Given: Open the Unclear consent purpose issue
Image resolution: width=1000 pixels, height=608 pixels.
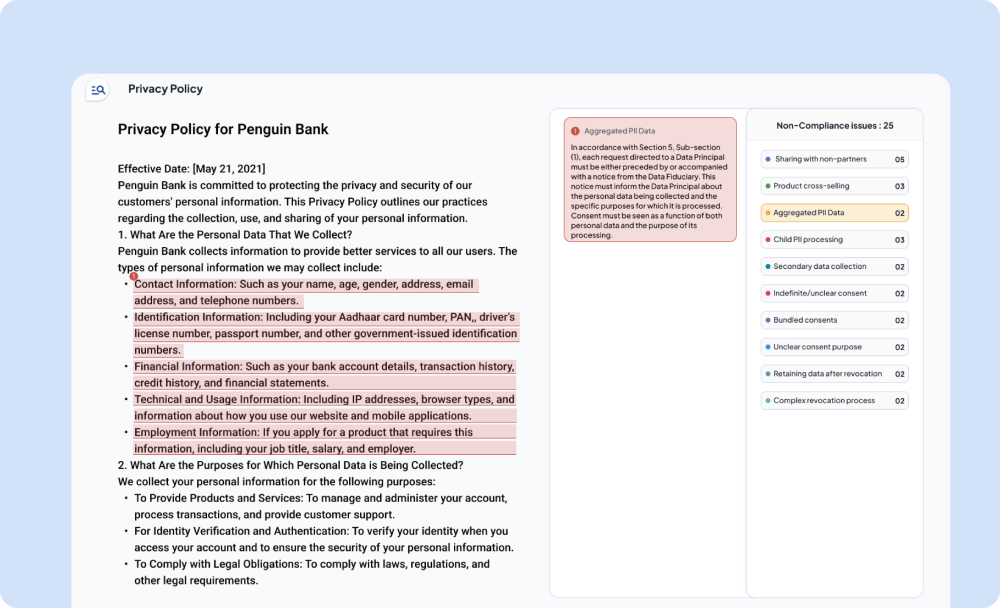Looking at the screenshot, I should (x=834, y=347).
